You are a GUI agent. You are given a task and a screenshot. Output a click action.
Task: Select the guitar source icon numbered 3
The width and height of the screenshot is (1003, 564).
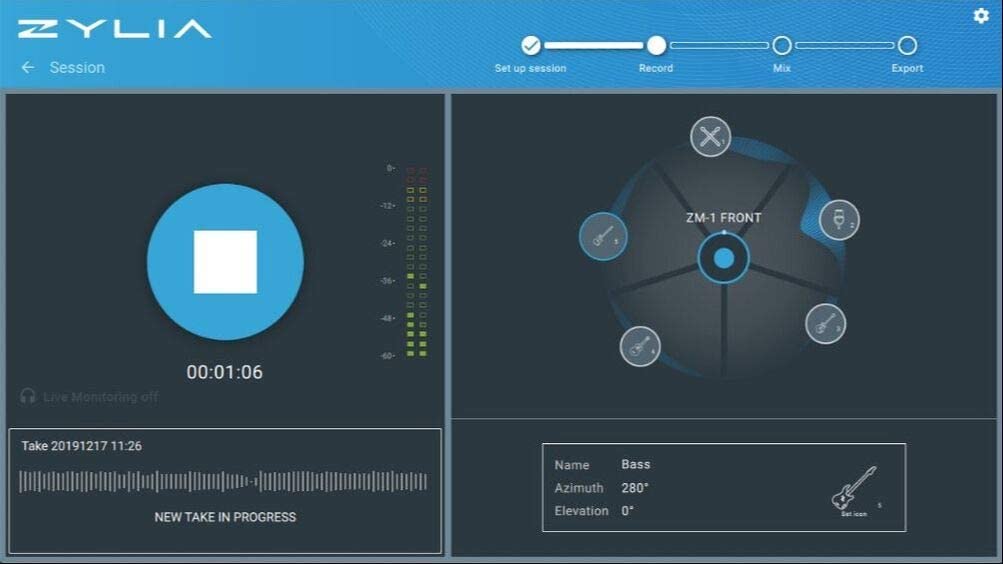[x=825, y=324]
